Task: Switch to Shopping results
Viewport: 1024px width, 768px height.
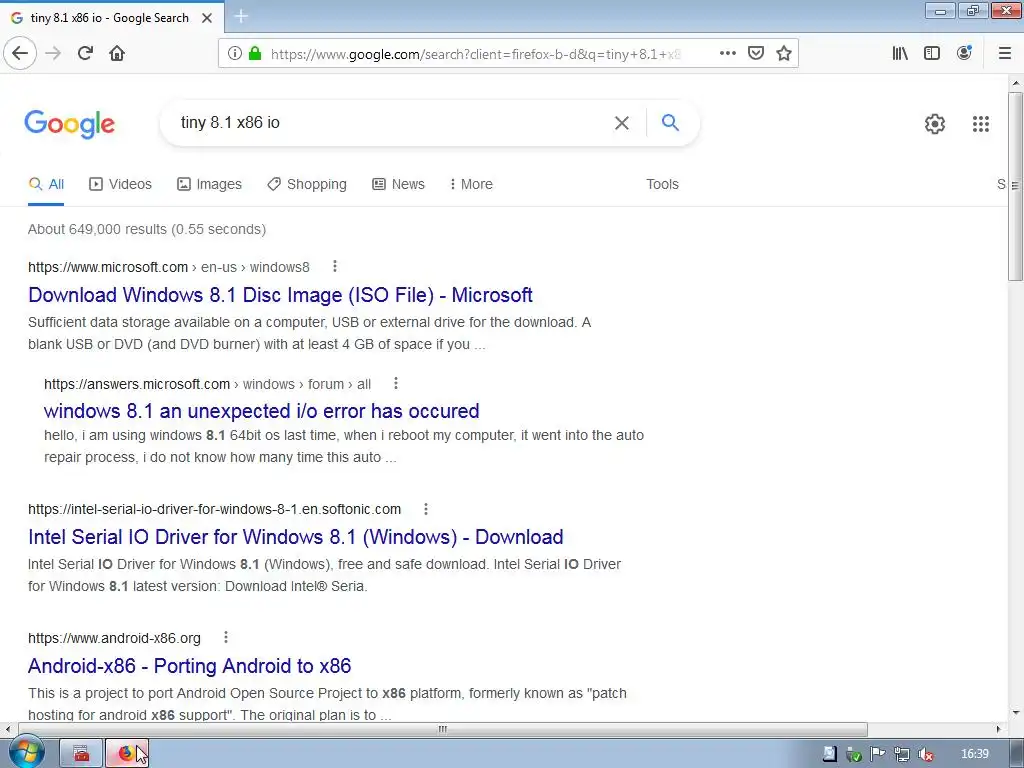Action: click(307, 184)
